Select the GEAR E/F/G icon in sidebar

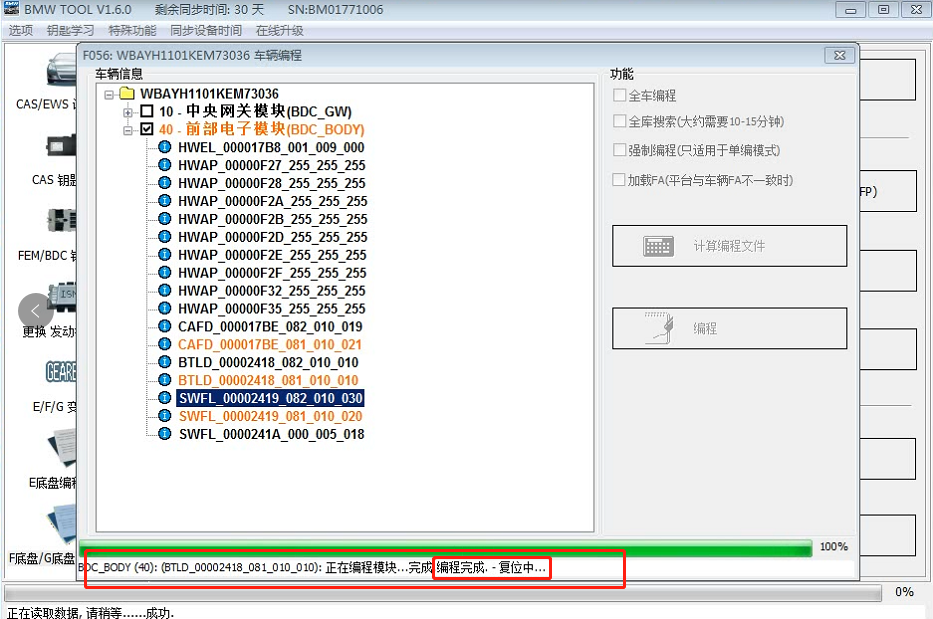point(62,371)
